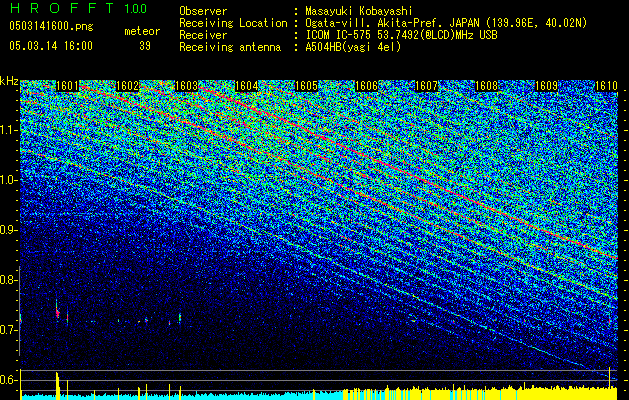Image resolution: width=629 pixels, height=400 pixels.
Task: Click the HROFFT title text
Action: (x=62, y=8)
